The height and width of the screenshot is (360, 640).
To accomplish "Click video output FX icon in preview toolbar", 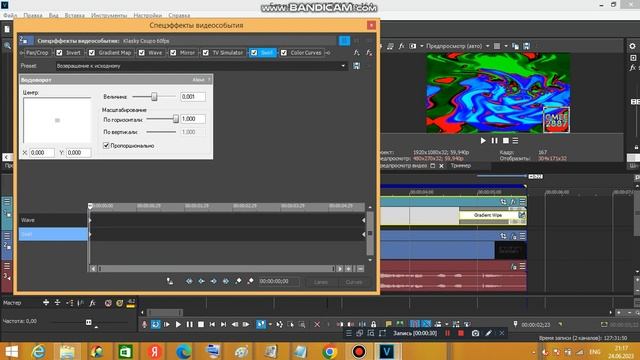I will tap(401, 46).
